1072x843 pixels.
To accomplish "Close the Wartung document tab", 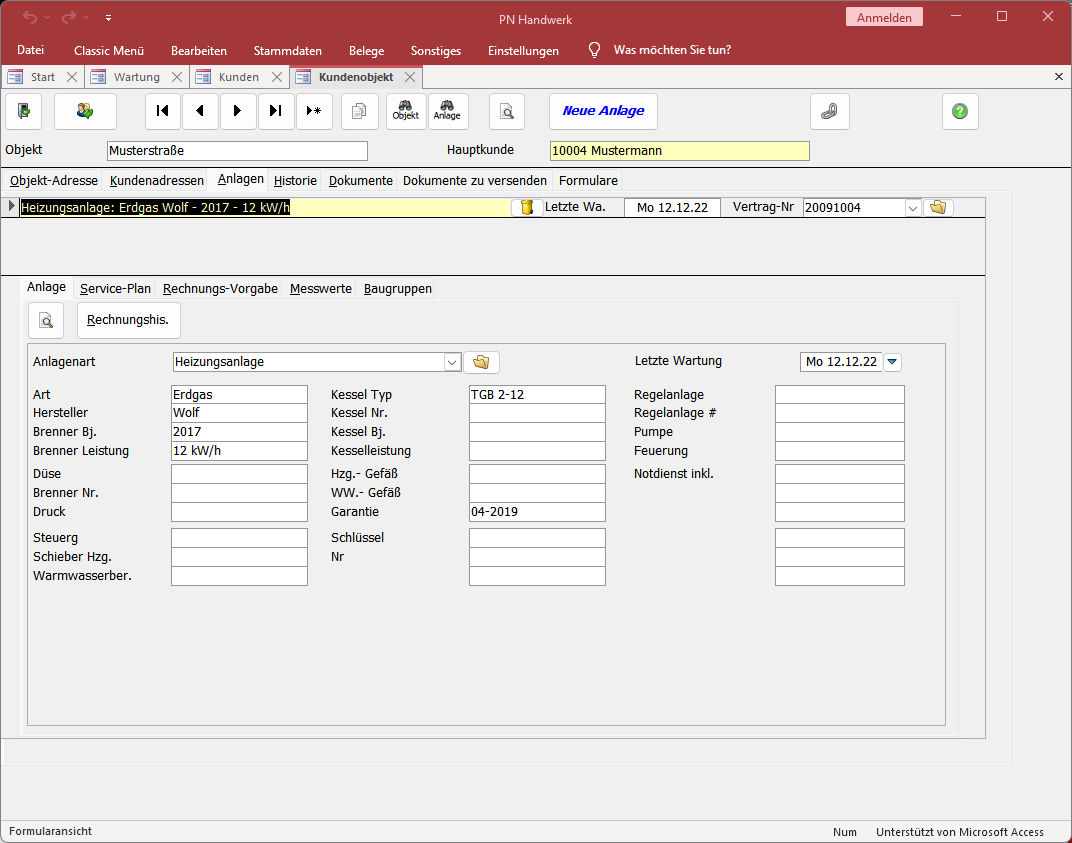I will (x=177, y=77).
